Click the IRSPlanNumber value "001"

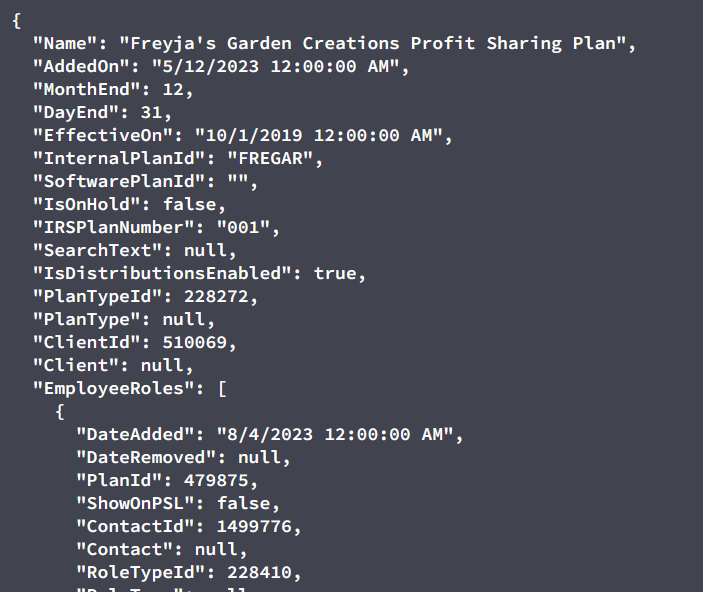(243, 228)
